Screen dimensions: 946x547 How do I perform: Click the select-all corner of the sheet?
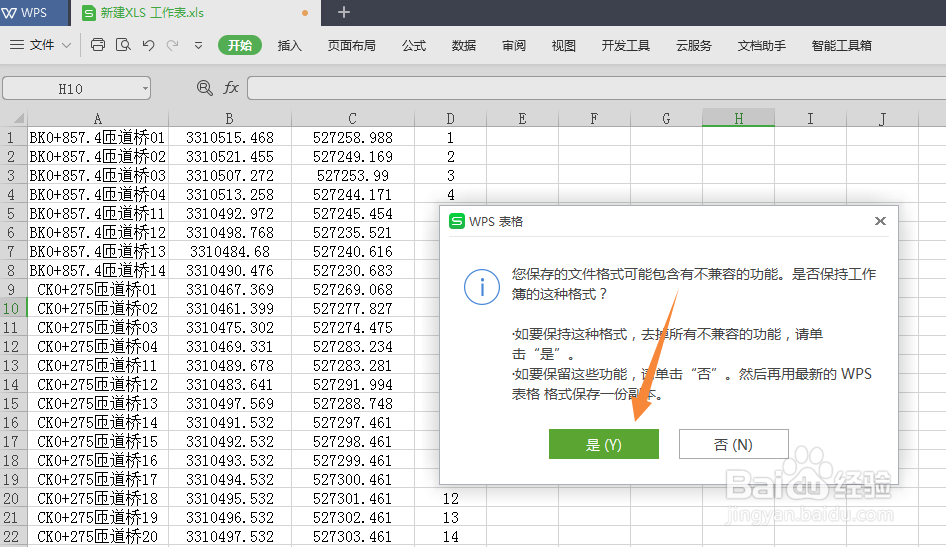(14, 118)
